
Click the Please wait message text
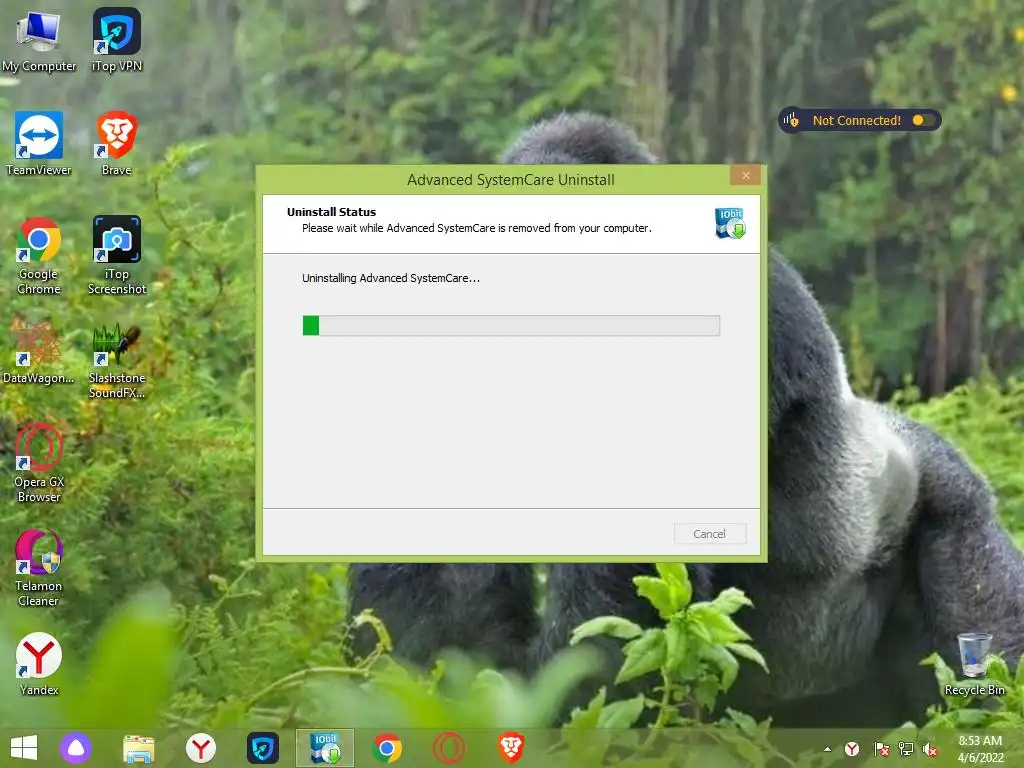click(477, 228)
